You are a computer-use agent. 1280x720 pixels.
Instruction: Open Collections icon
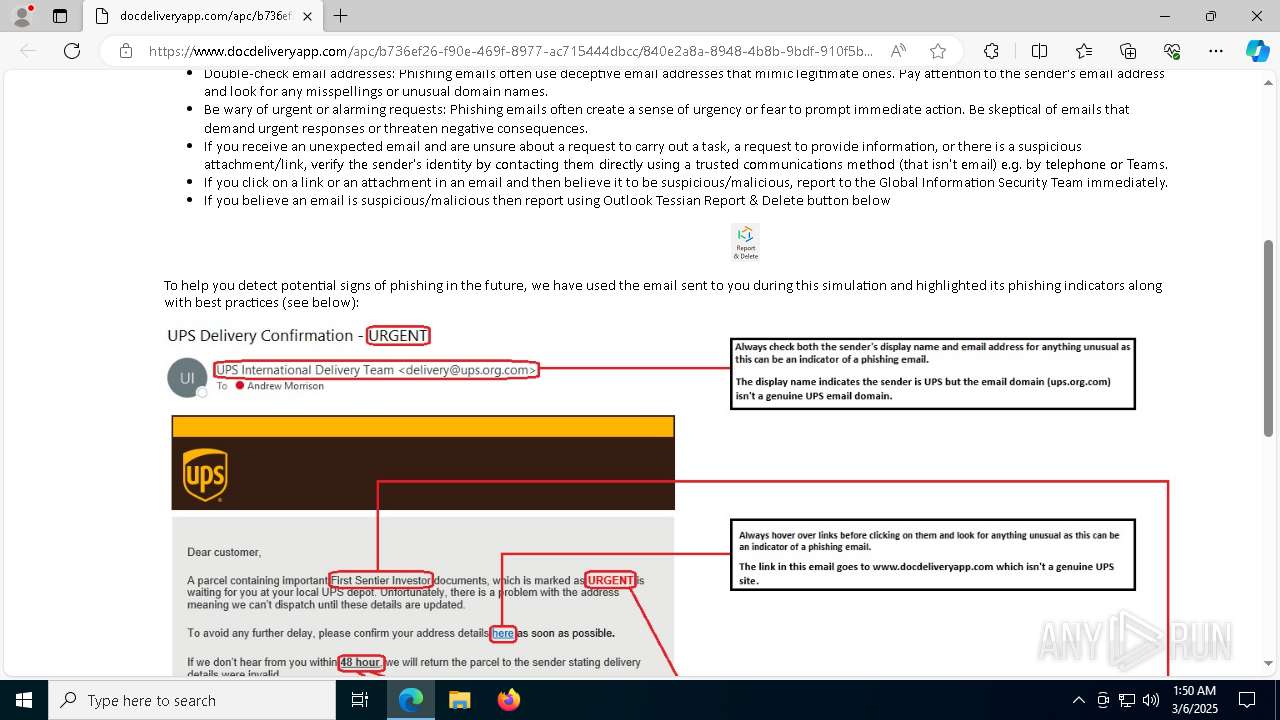tap(1128, 51)
